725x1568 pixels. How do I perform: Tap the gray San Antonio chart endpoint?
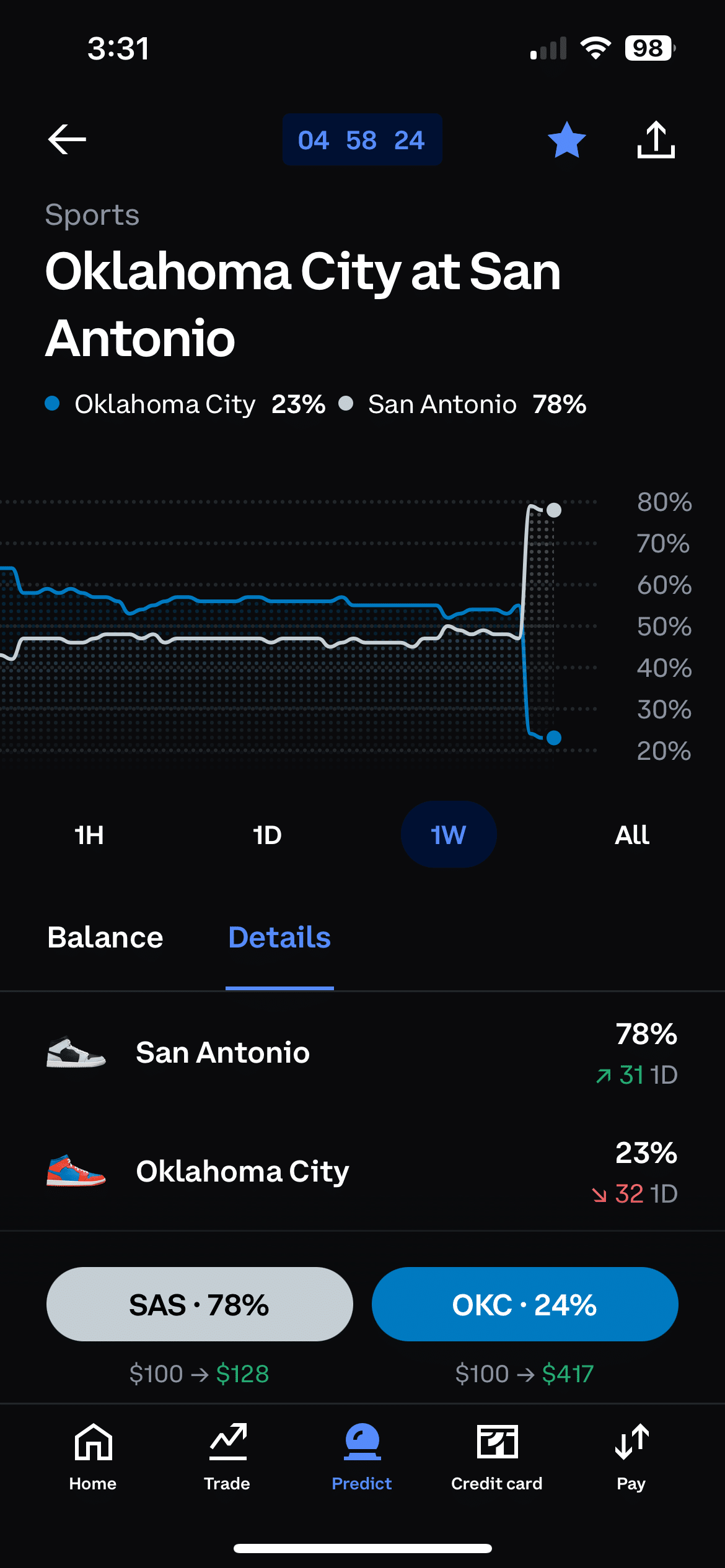(554, 510)
